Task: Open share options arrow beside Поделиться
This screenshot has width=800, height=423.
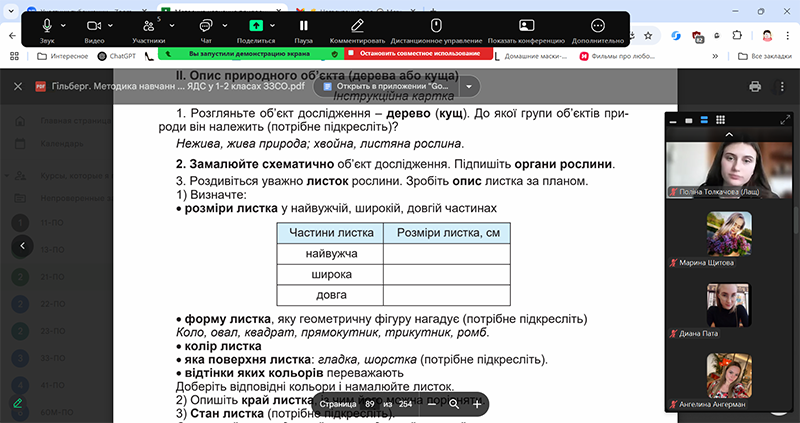Action: pyautogui.click(x=272, y=25)
